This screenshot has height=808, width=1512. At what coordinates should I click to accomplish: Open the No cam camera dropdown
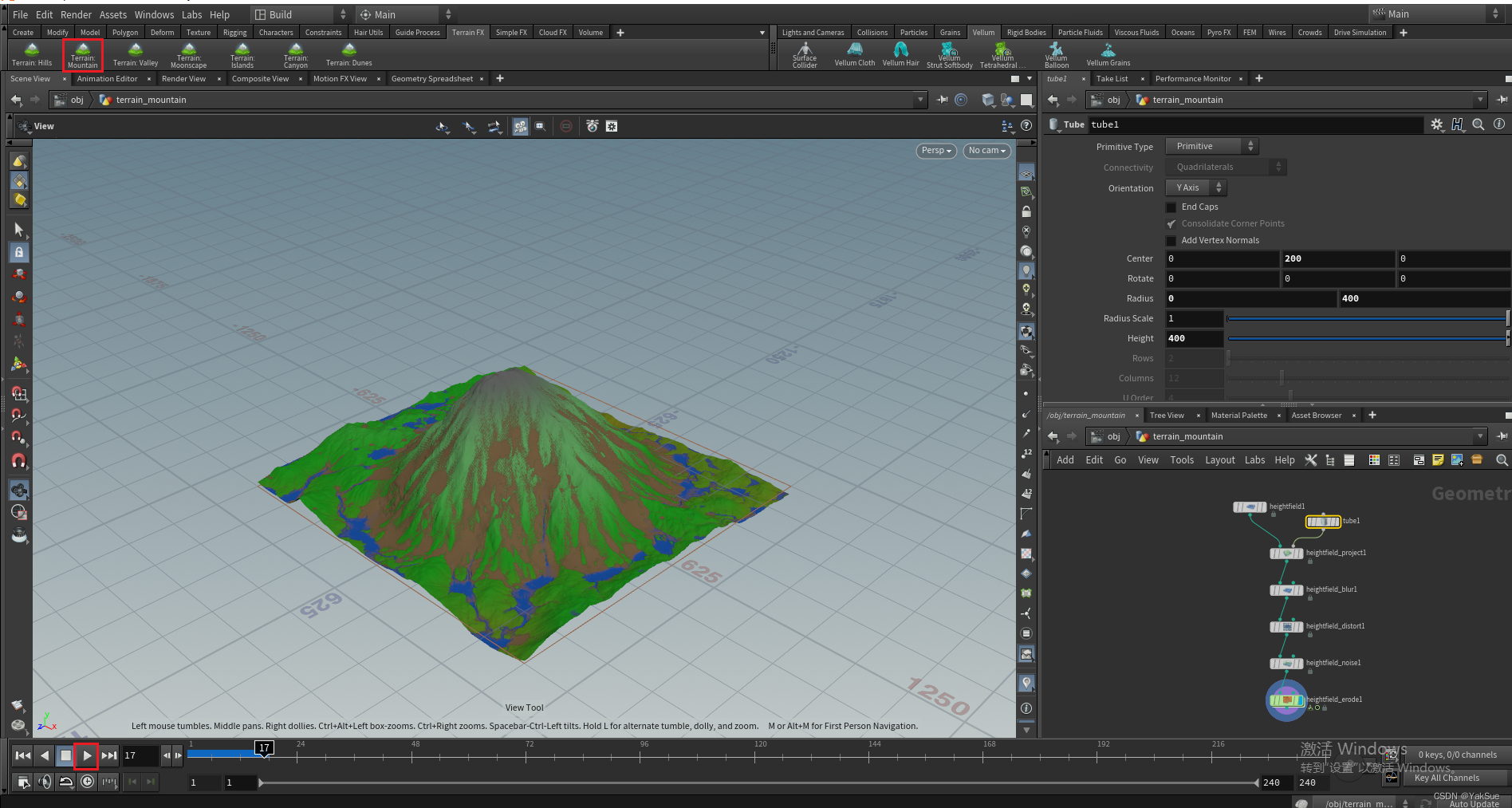[986, 151]
